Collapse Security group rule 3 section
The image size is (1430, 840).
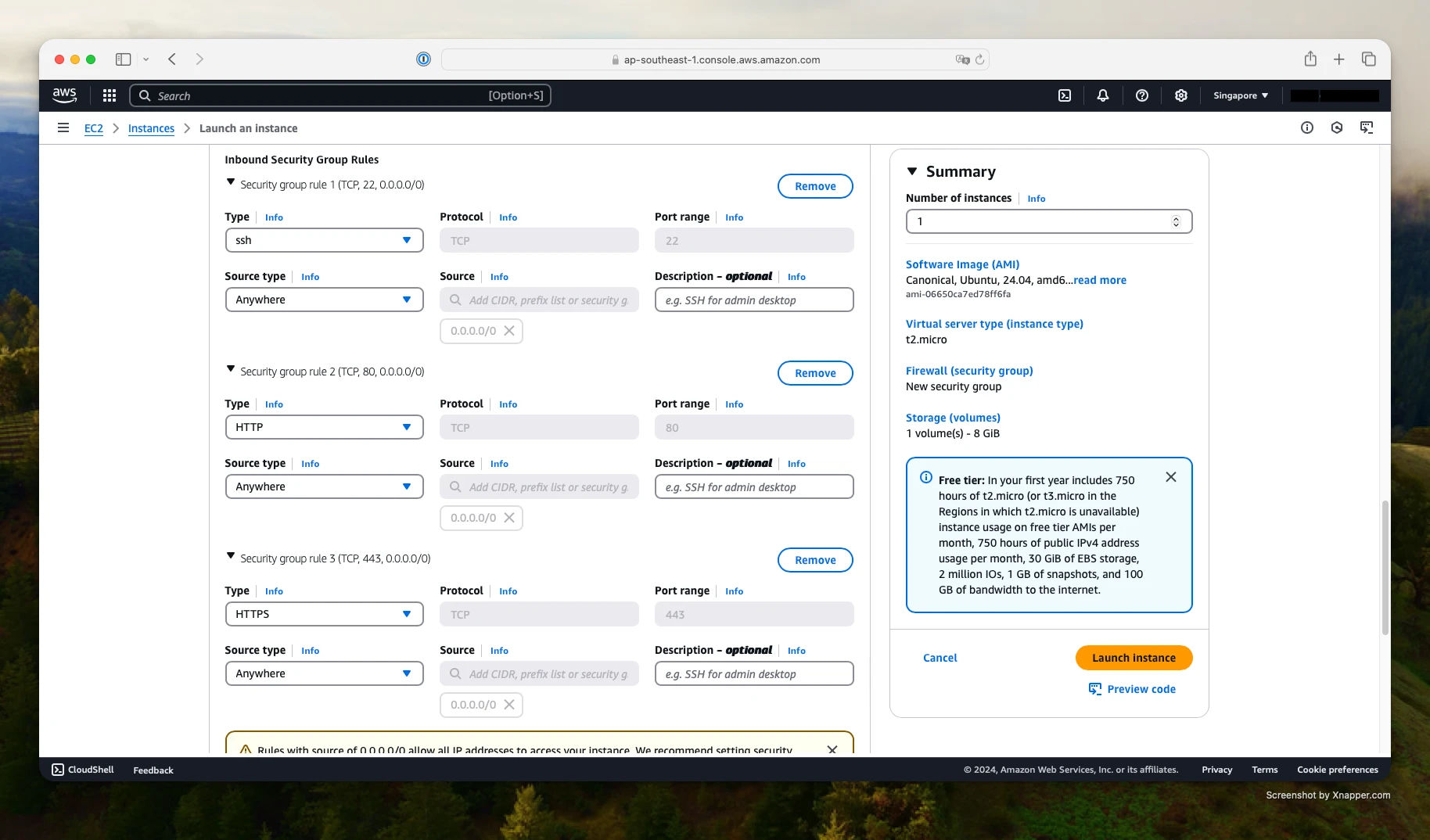tap(231, 556)
